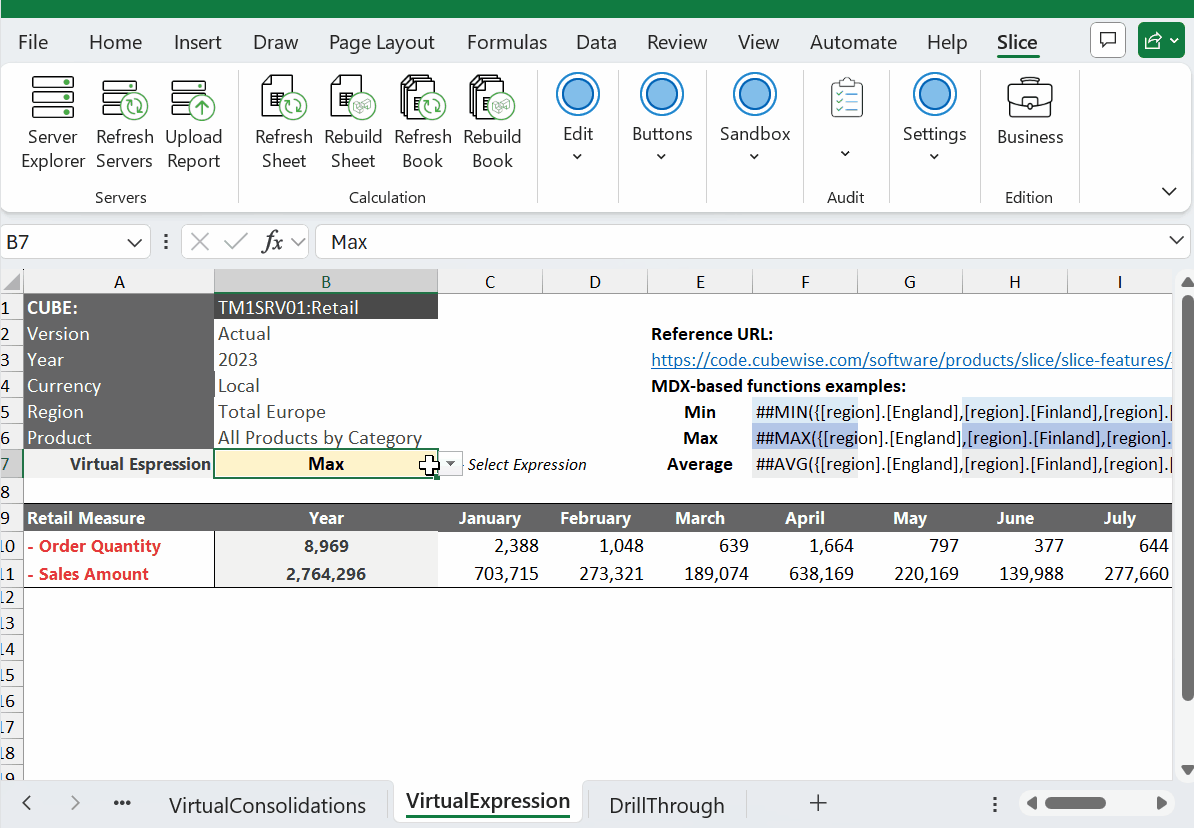Open the Select Expression dropdown arrow
1194x828 pixels.
click(x=451, y=464)
